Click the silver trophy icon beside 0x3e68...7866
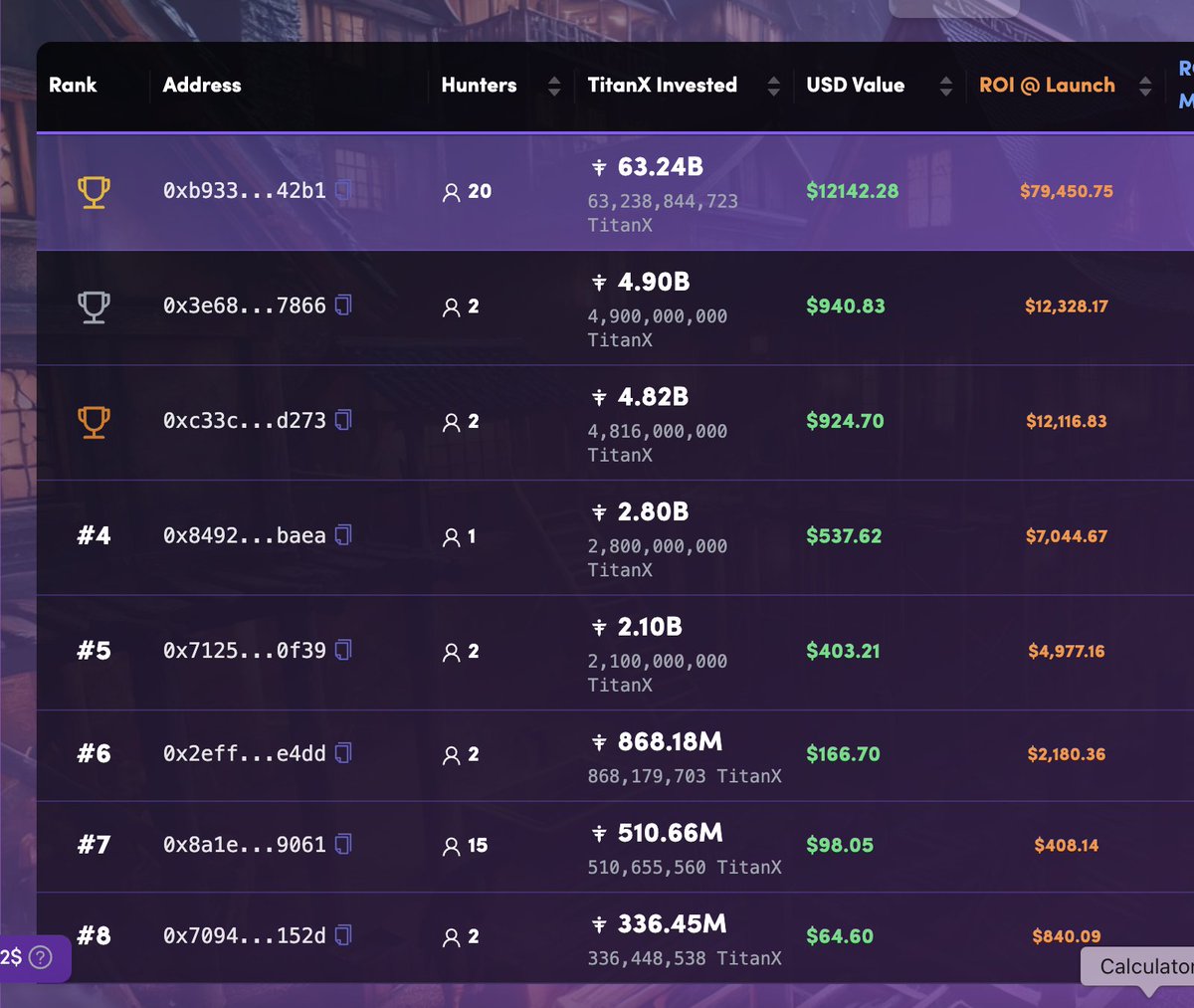1194x1008 pixels. (x=94, y=306)
